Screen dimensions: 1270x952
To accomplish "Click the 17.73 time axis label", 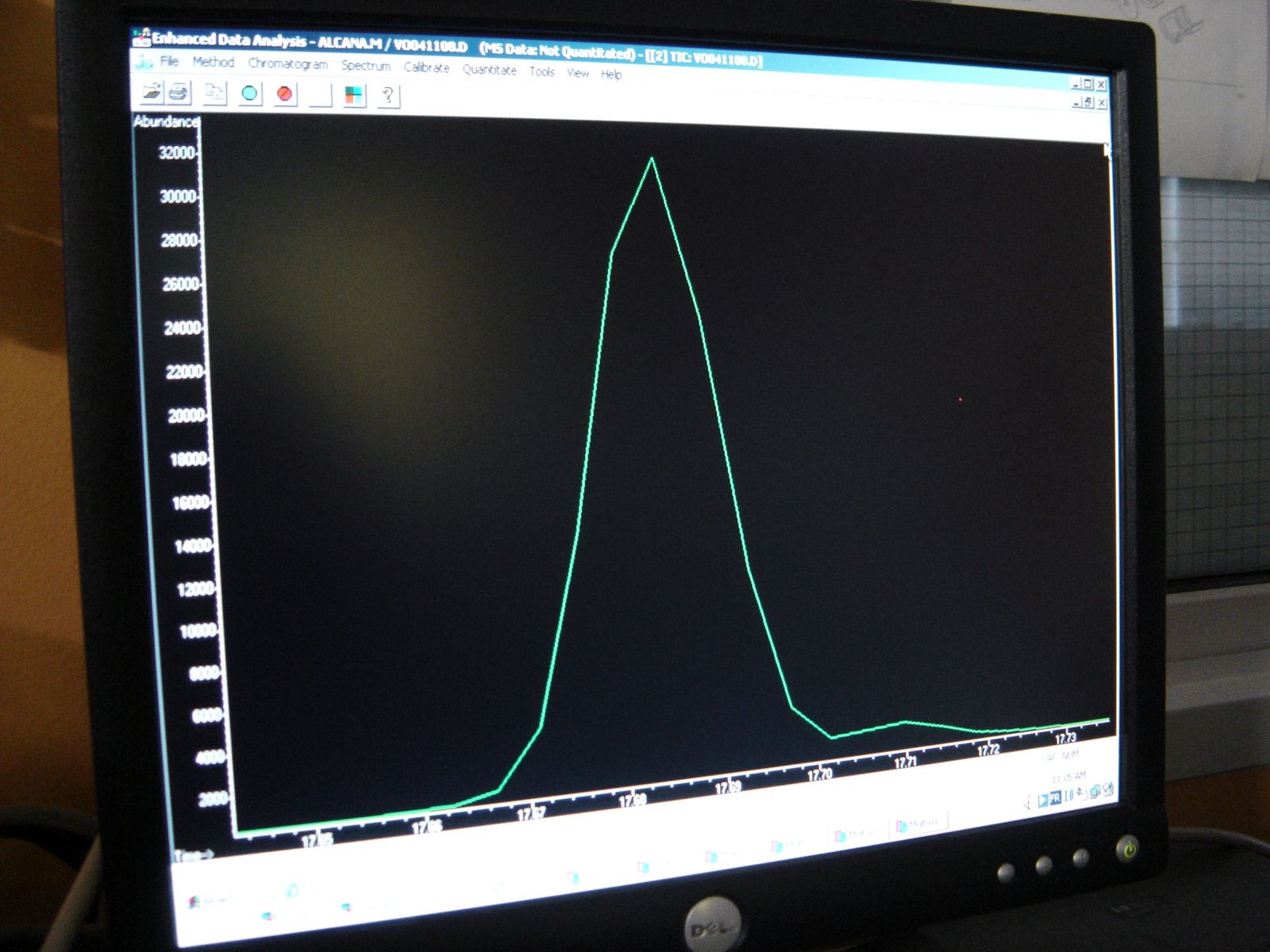I will point(1065,738).
